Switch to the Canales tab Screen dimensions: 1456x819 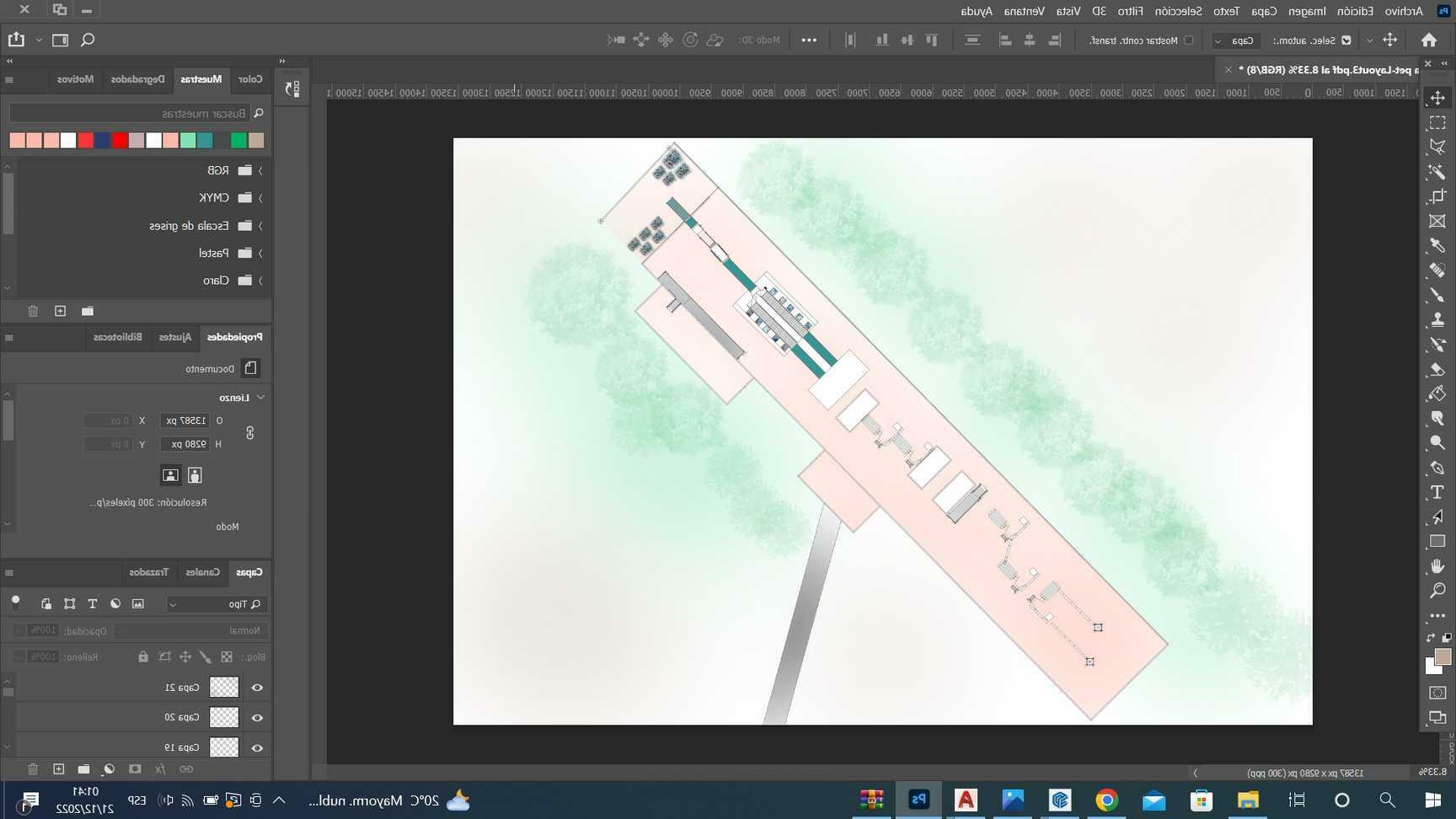coord(202,572)
